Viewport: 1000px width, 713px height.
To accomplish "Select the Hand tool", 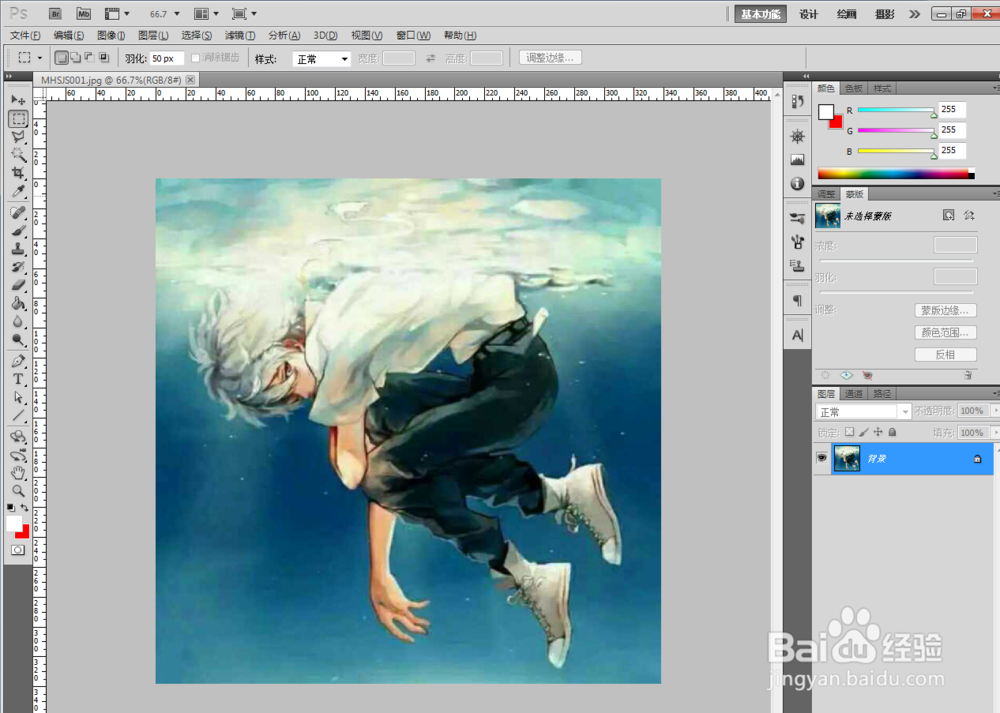I will (x=18, y=473).
